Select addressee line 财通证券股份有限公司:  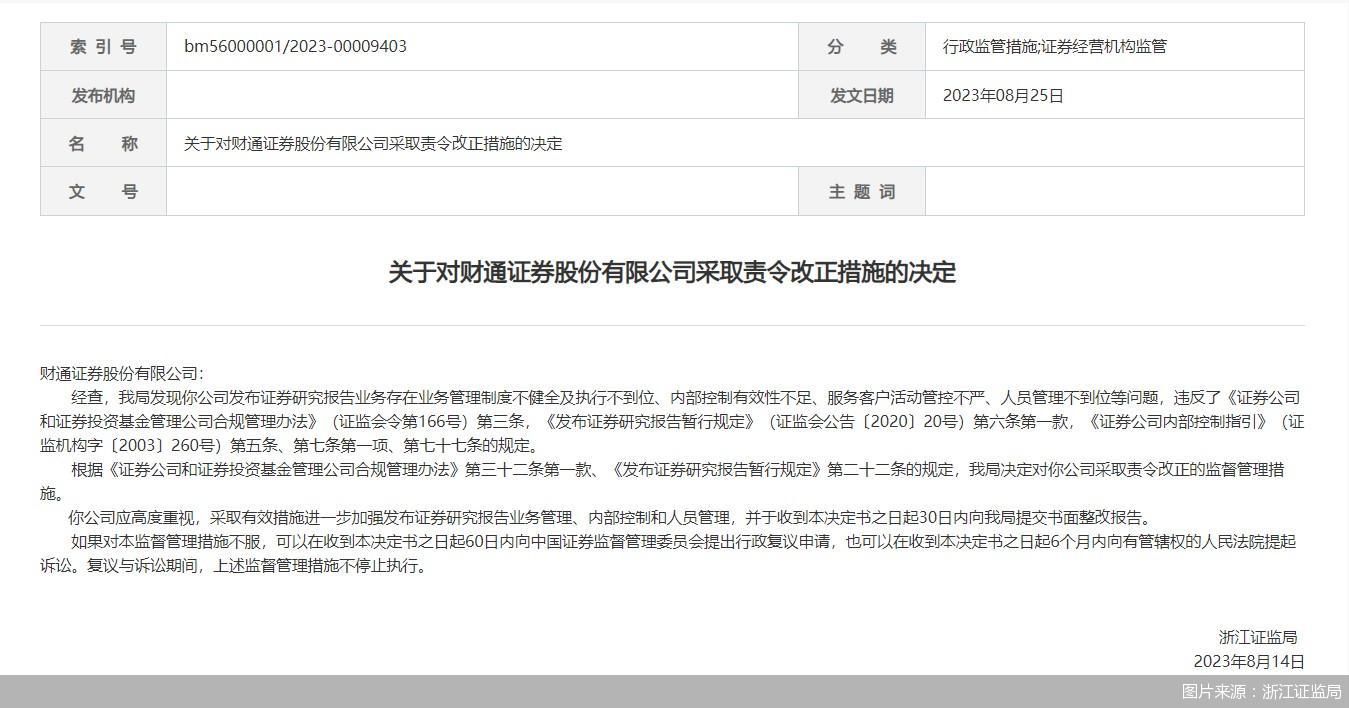point(122,373)
